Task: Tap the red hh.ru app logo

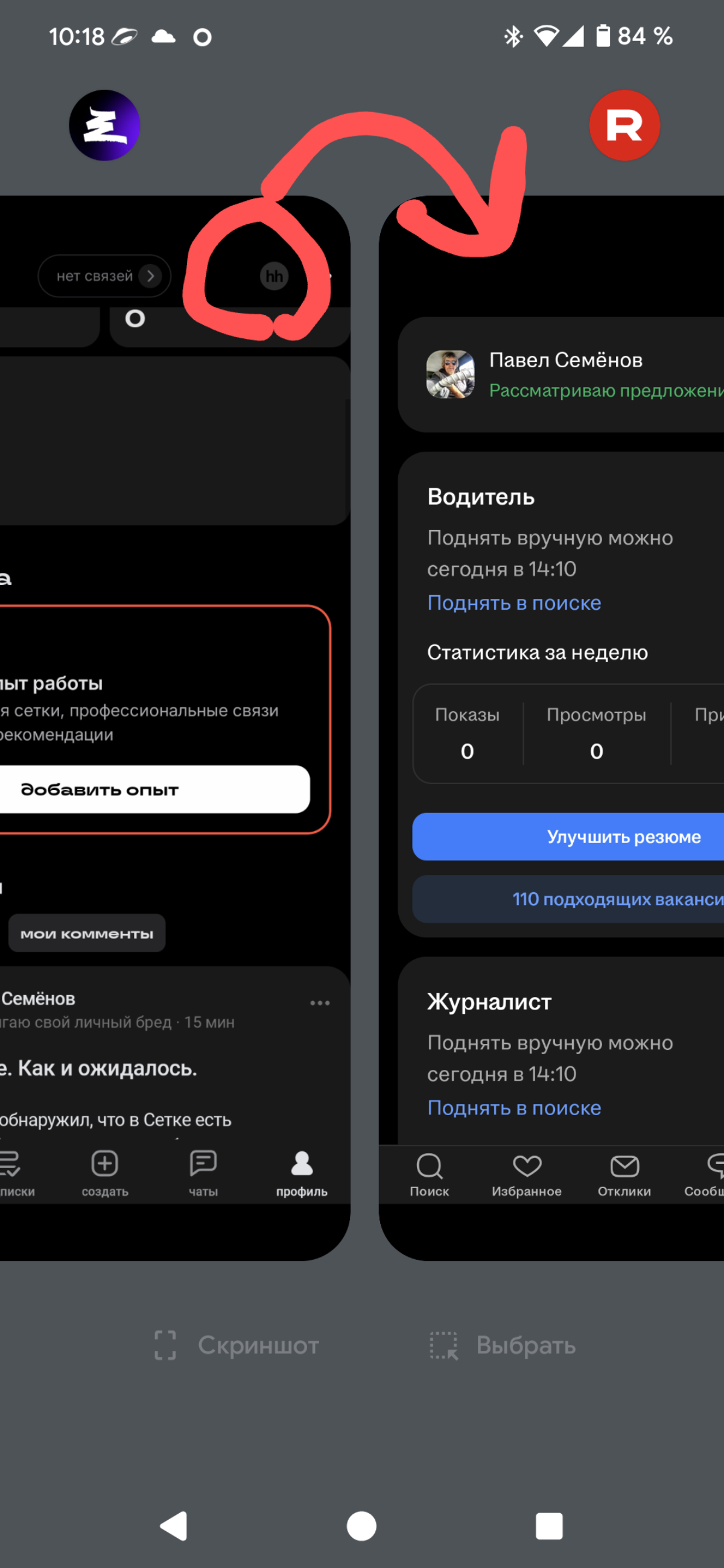Action: [x=624, y=125]
